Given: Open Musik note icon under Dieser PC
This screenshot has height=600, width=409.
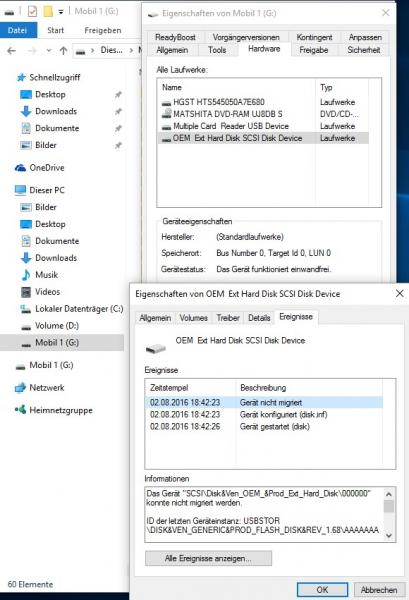Looking at the screenshot, I should click(26, 275).
